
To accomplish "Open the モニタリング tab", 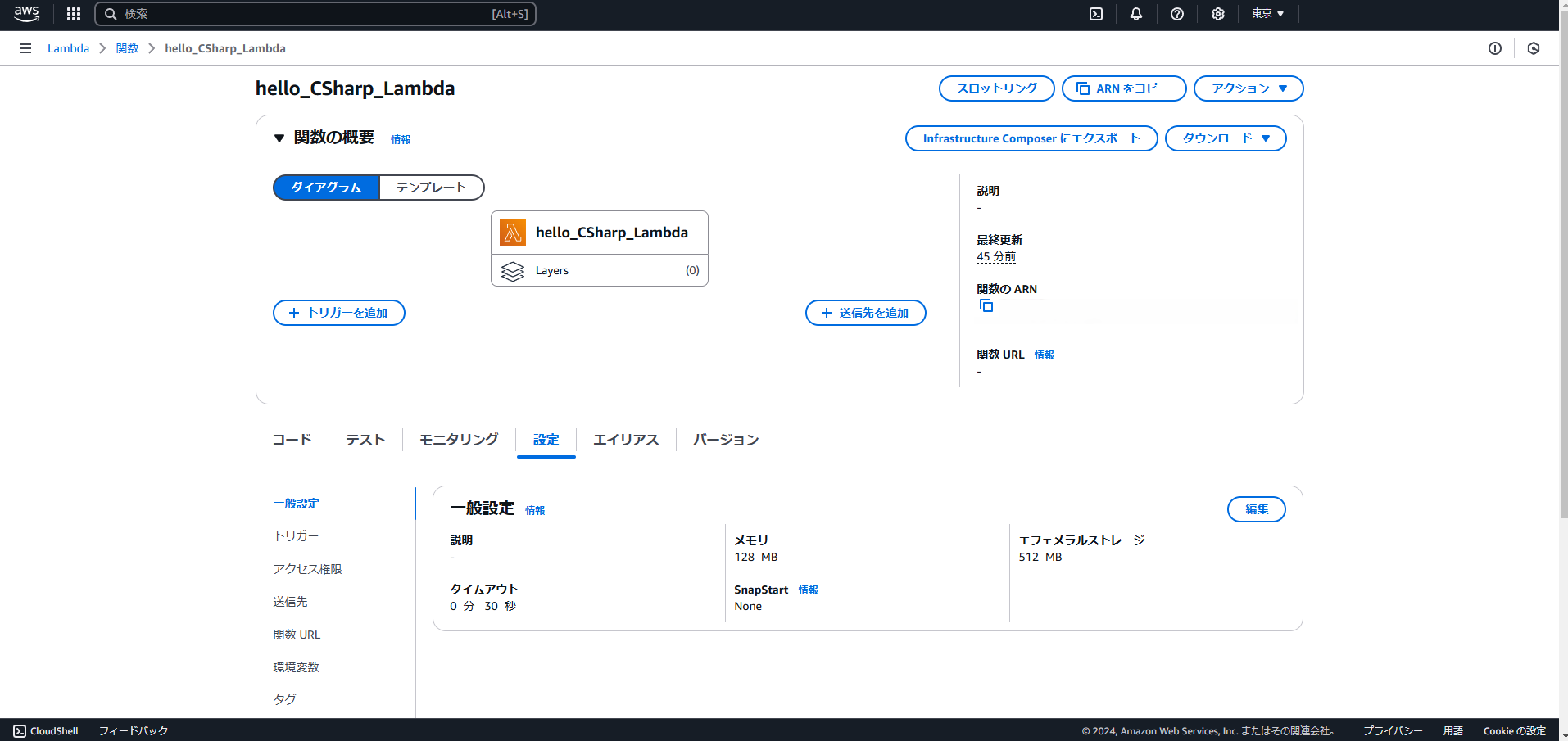I will [459, 440].
